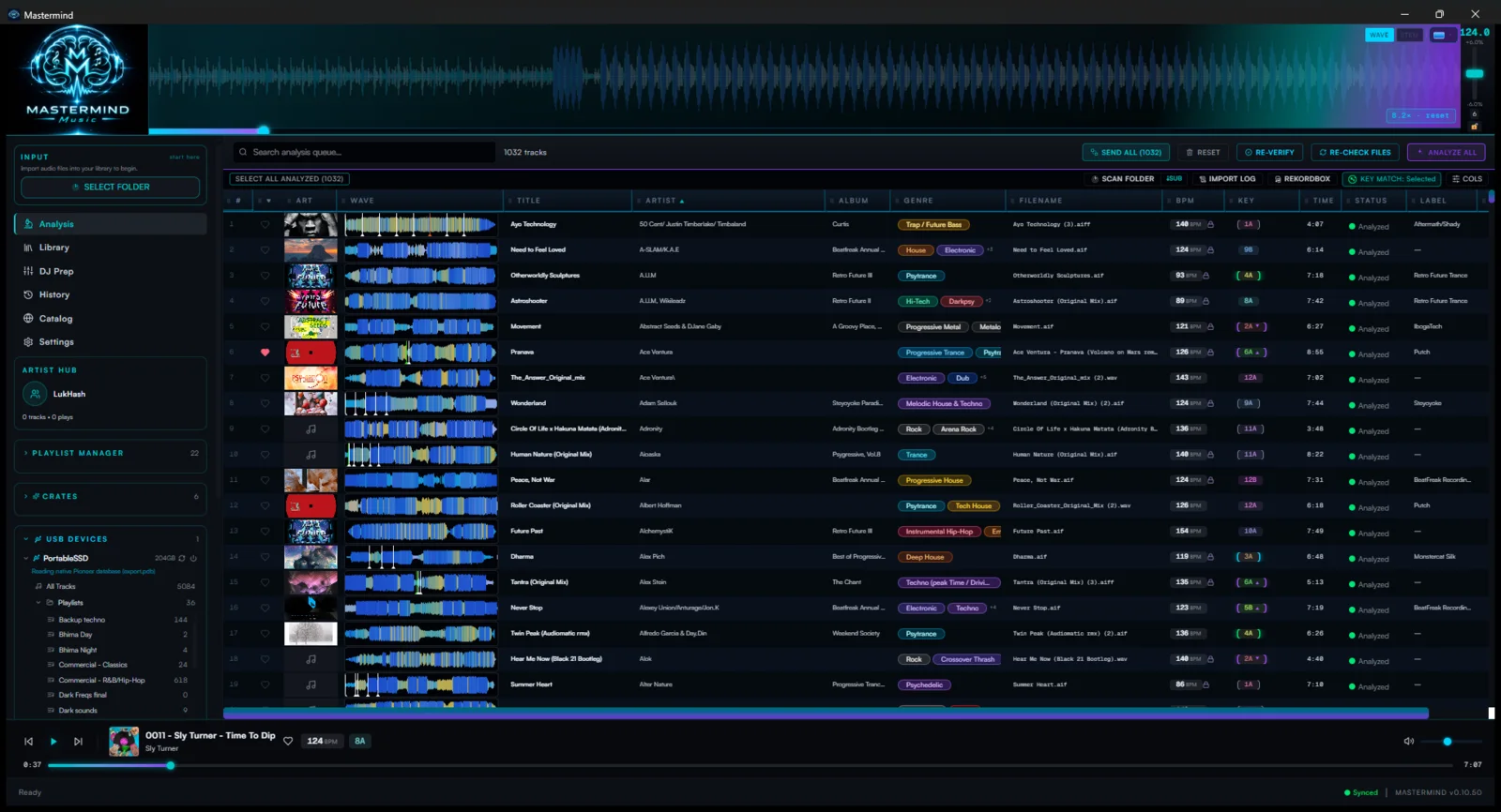Select the Commercial - R&B/Hip-Hop playlist
Image resolution: width=1501 pixels, height=812 pixels.
[116, 680]
